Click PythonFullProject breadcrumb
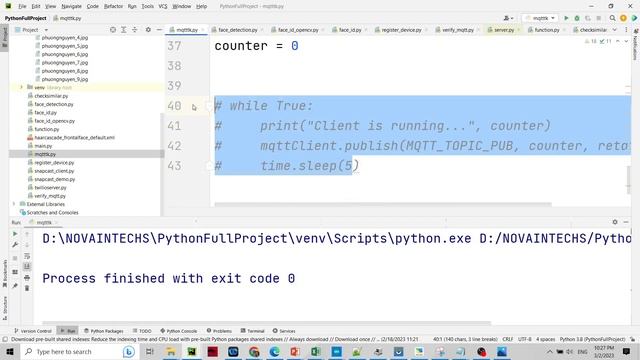Viewport: 640px width, 360px height. click(x=25, y=18)
